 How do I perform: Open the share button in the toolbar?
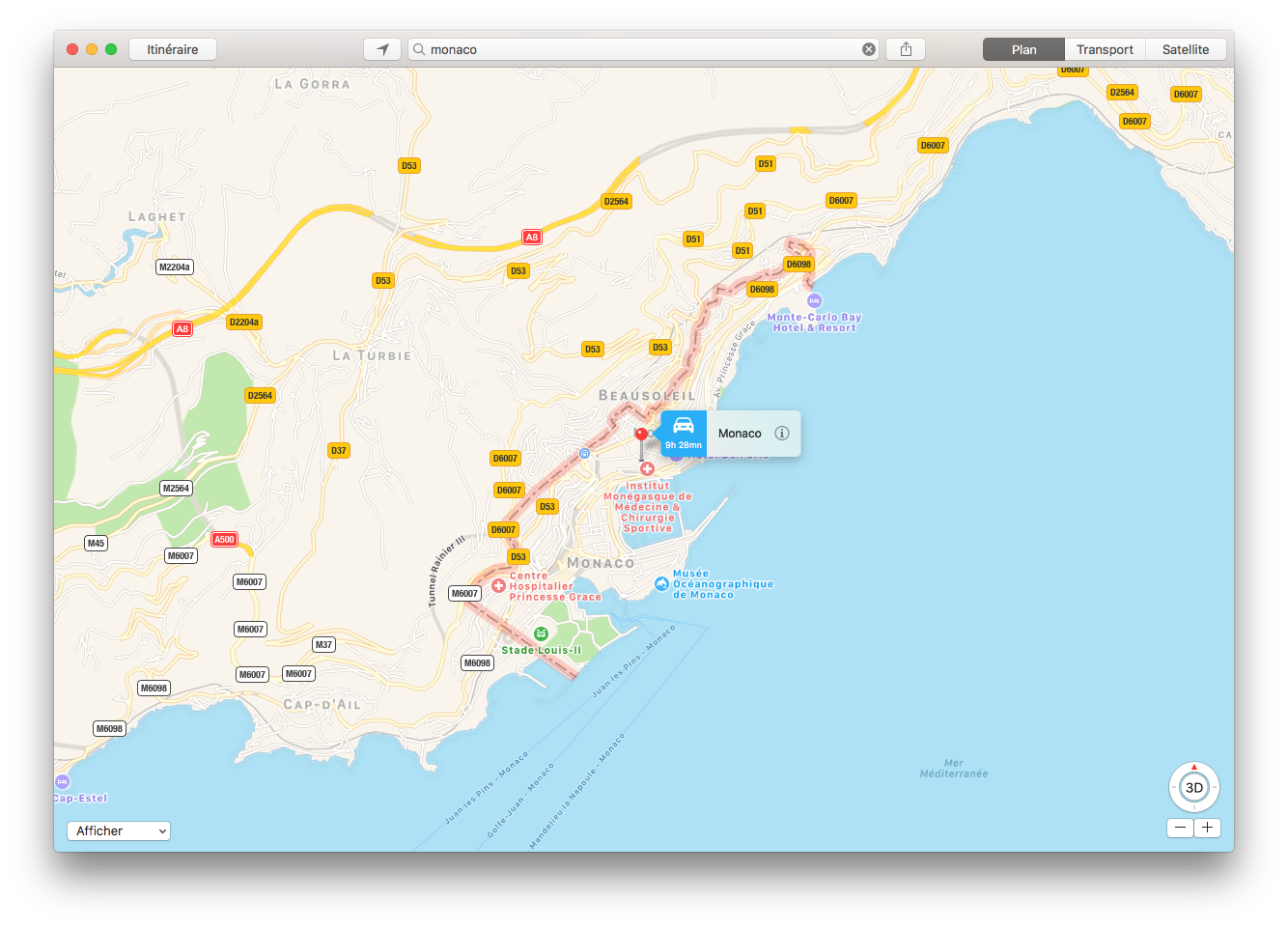(906, 49)
